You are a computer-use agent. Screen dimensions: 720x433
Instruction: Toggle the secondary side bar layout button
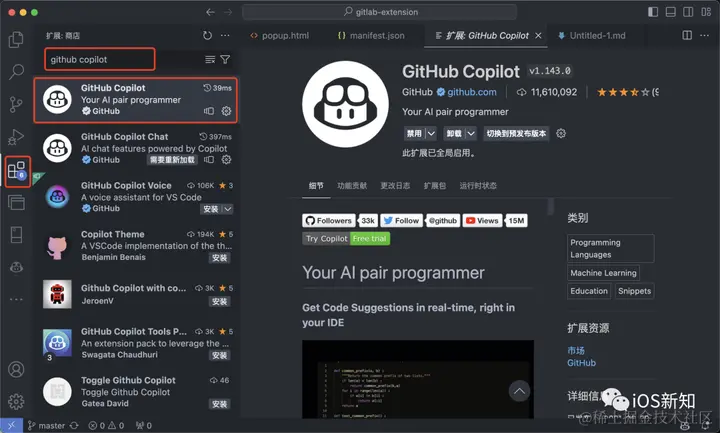coord(688,12)
